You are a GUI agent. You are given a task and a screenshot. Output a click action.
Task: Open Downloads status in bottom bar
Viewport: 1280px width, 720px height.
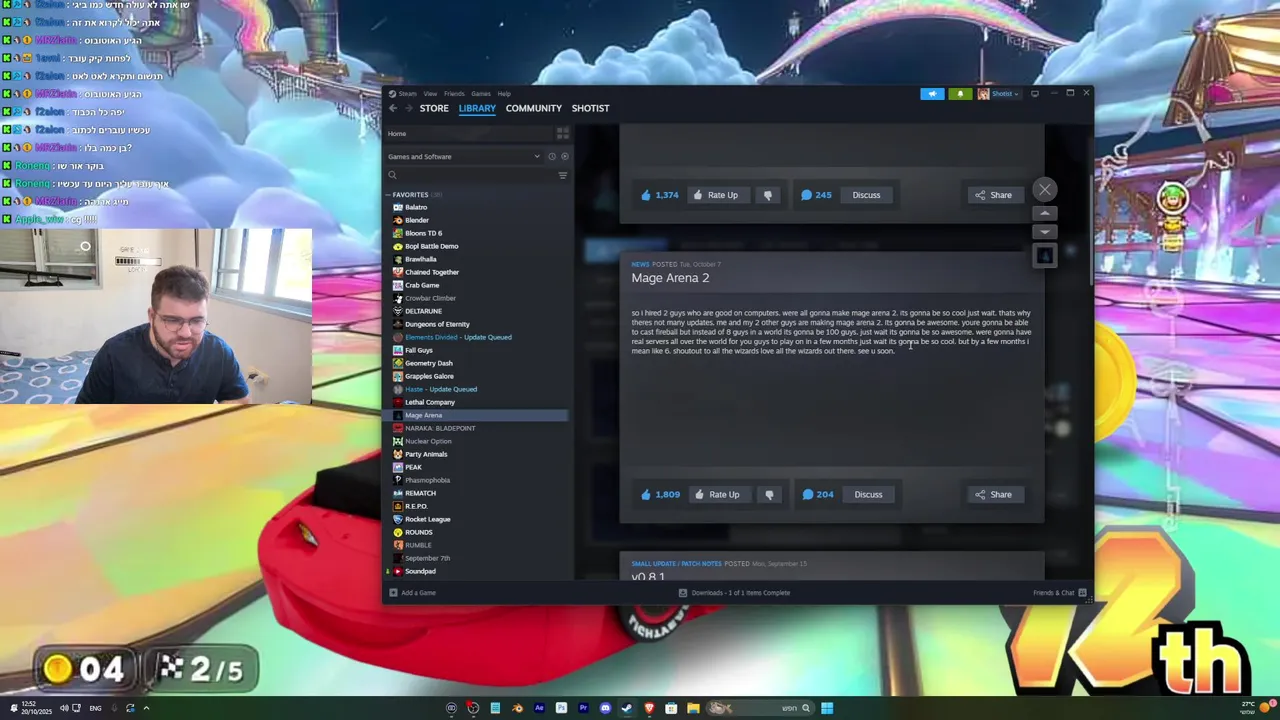(735, 593)
